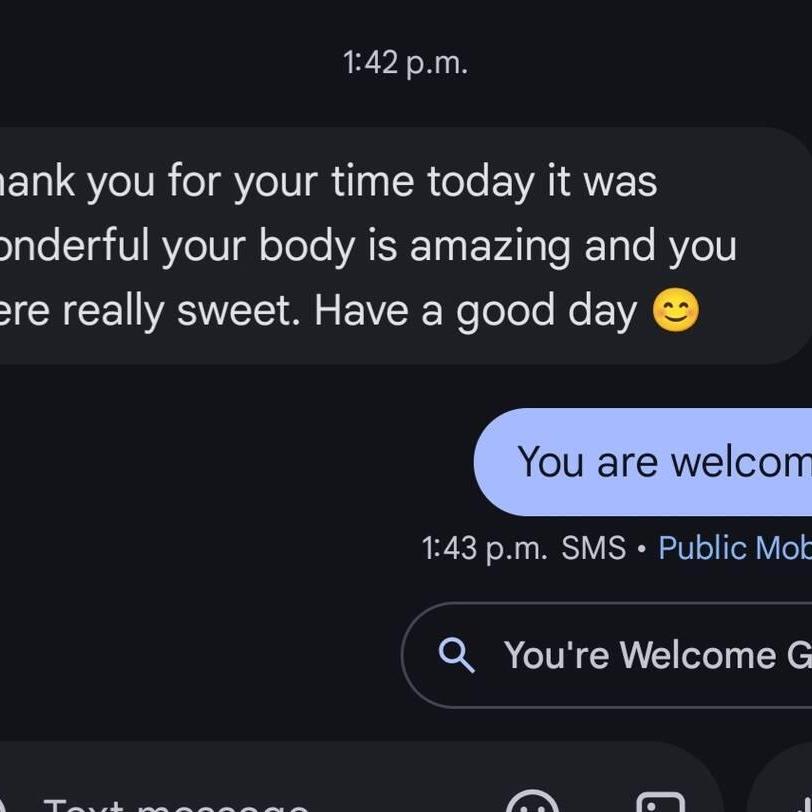Open the gallery attachment icon
Viewport: 812px width, 812px height.
point(661,802)
